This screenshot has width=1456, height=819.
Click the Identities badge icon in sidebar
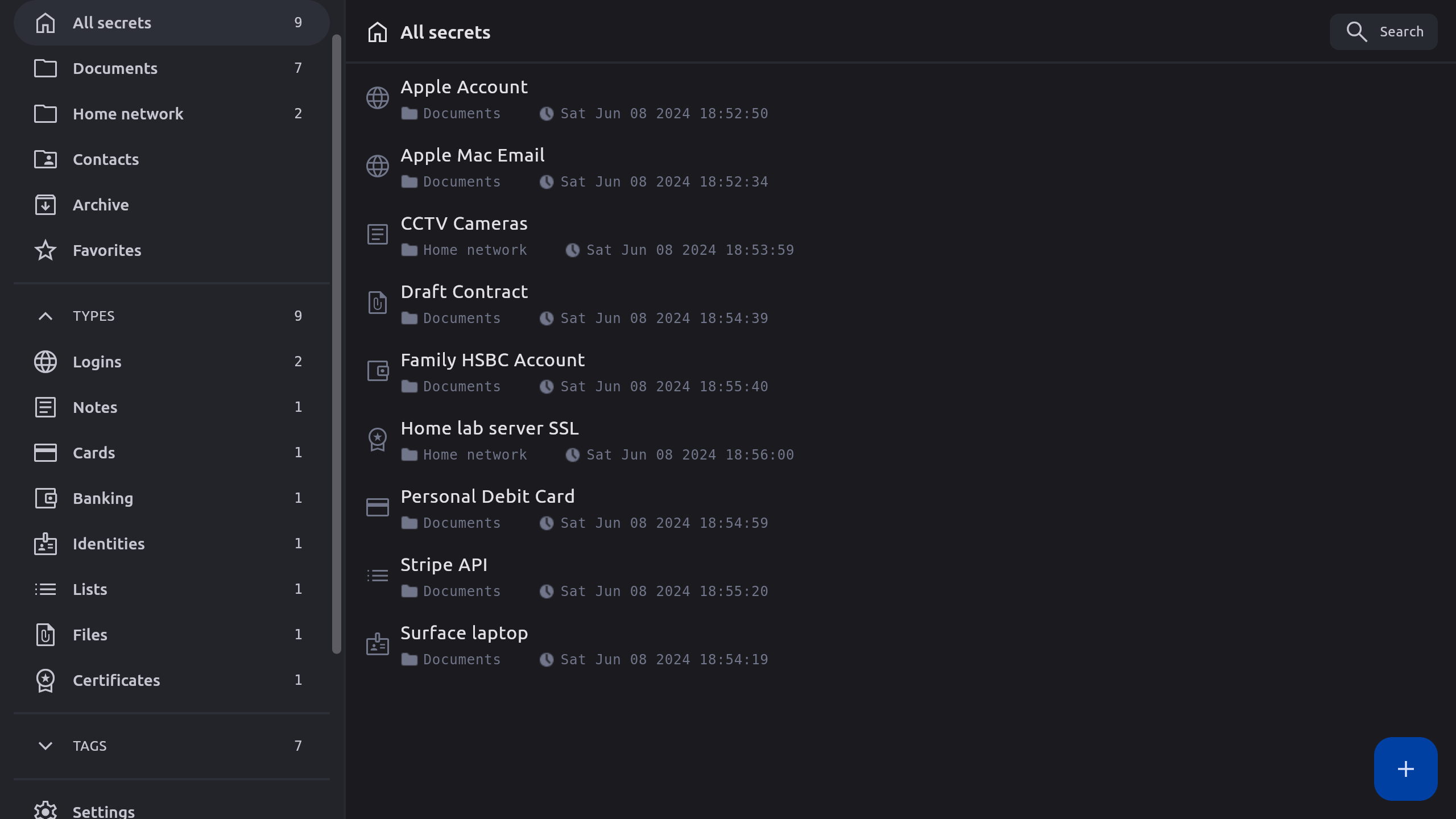45,544
